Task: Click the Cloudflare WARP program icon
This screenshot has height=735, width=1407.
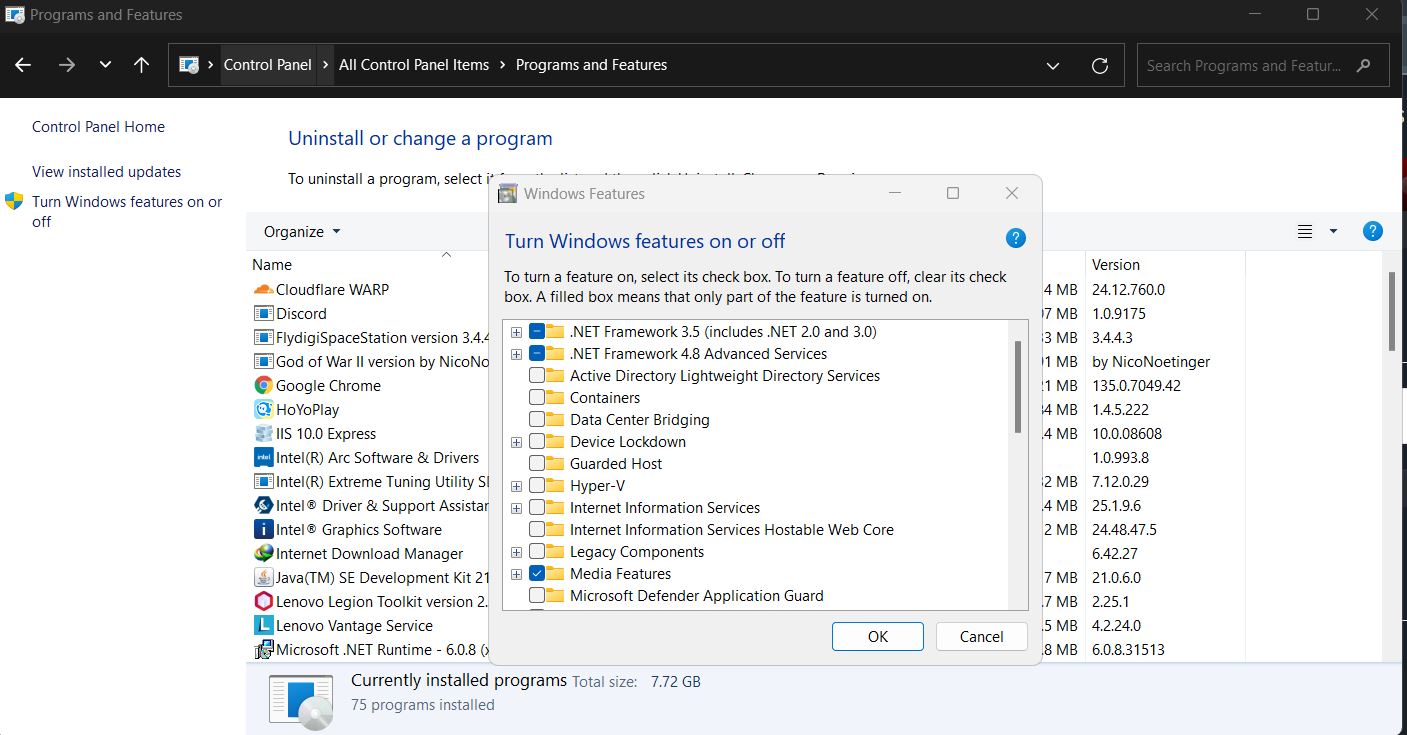Action: pyautogui.click(x=263, y=290)
